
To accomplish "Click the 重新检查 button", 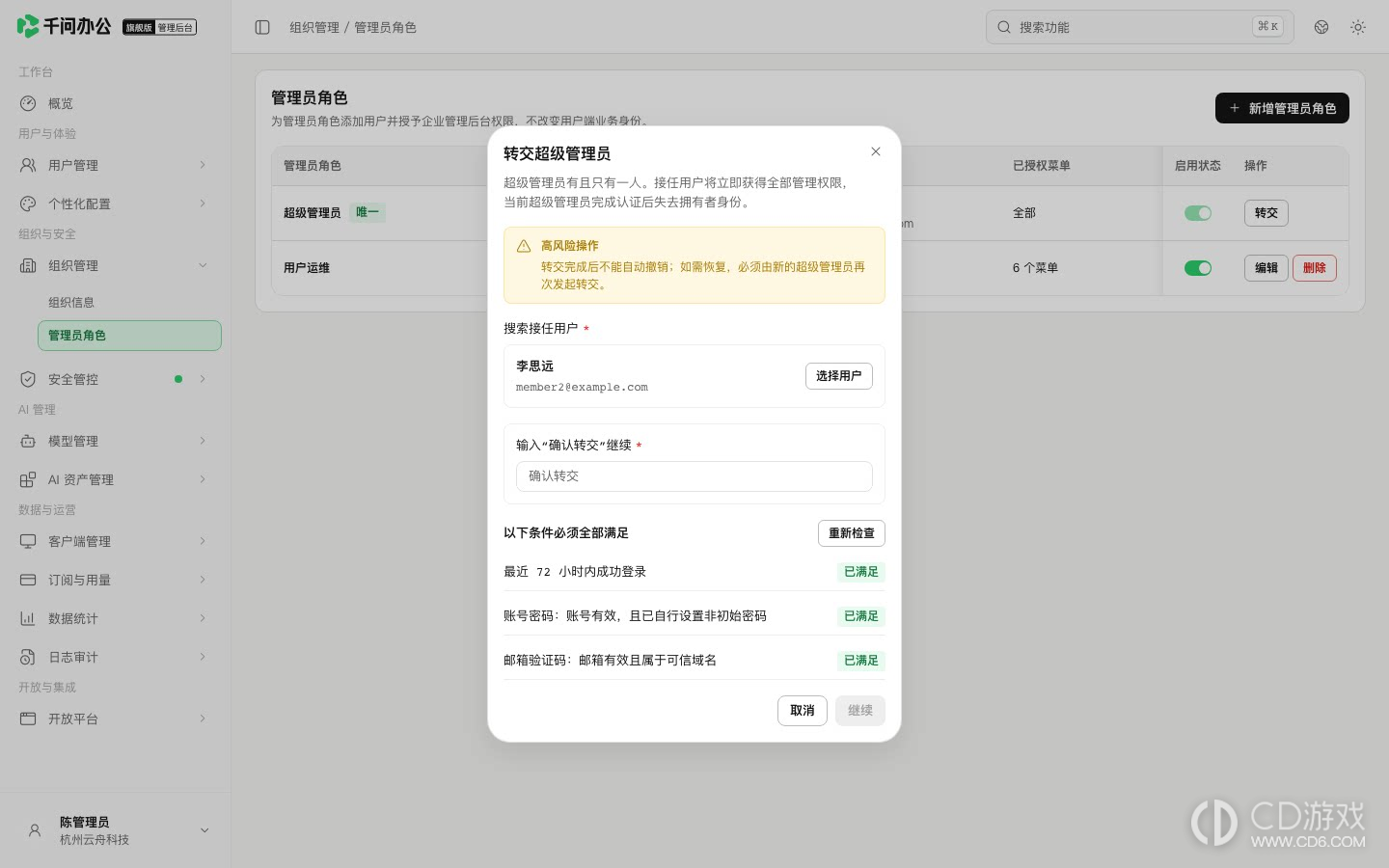I will click(852, 533).
